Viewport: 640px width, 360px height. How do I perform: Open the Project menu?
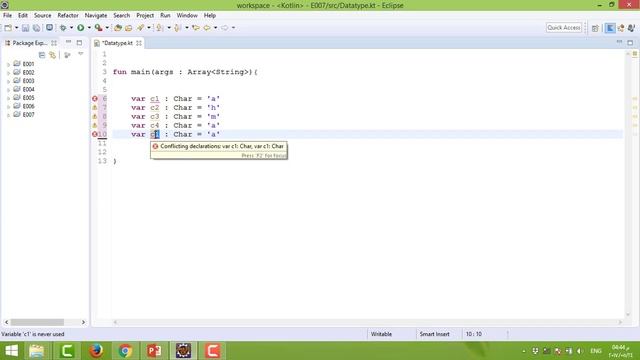click(x=145, y=16)
